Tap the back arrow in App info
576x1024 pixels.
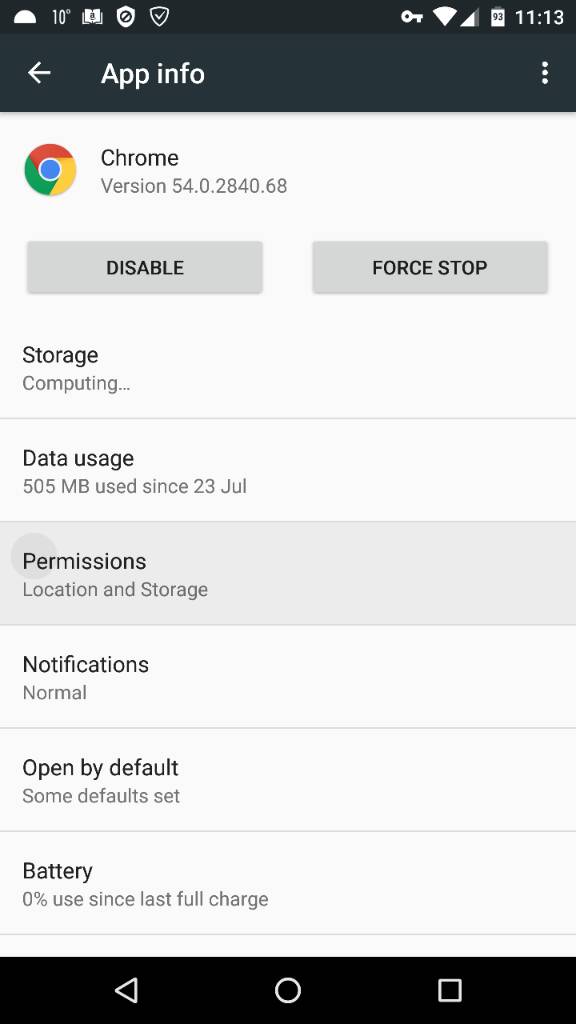(39, 72)
